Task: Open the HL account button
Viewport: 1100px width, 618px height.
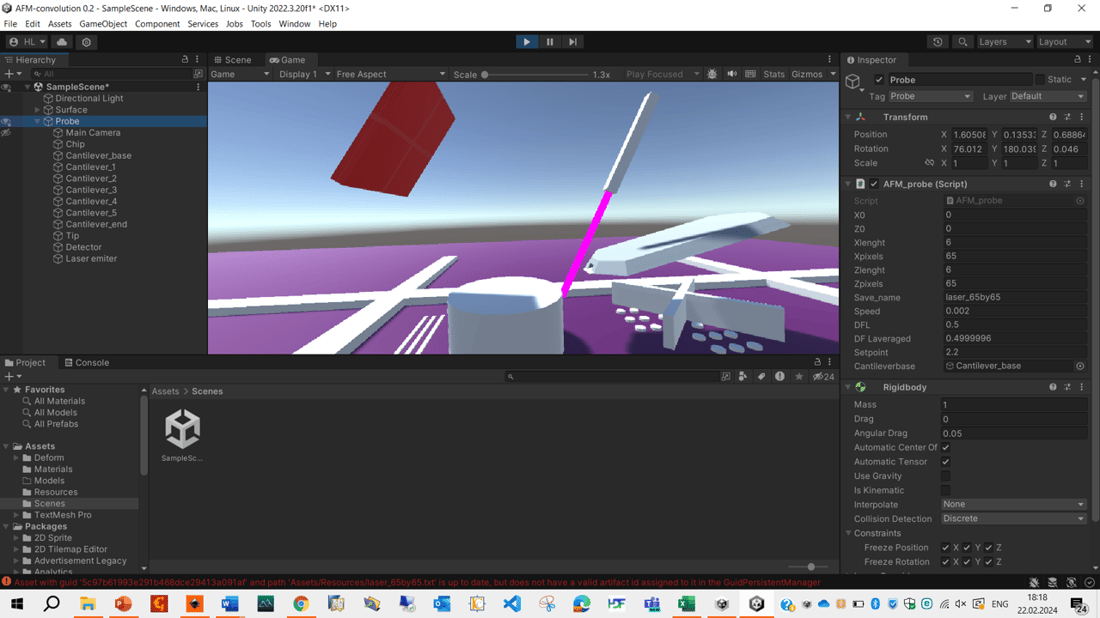Action: tap(28, 42)
